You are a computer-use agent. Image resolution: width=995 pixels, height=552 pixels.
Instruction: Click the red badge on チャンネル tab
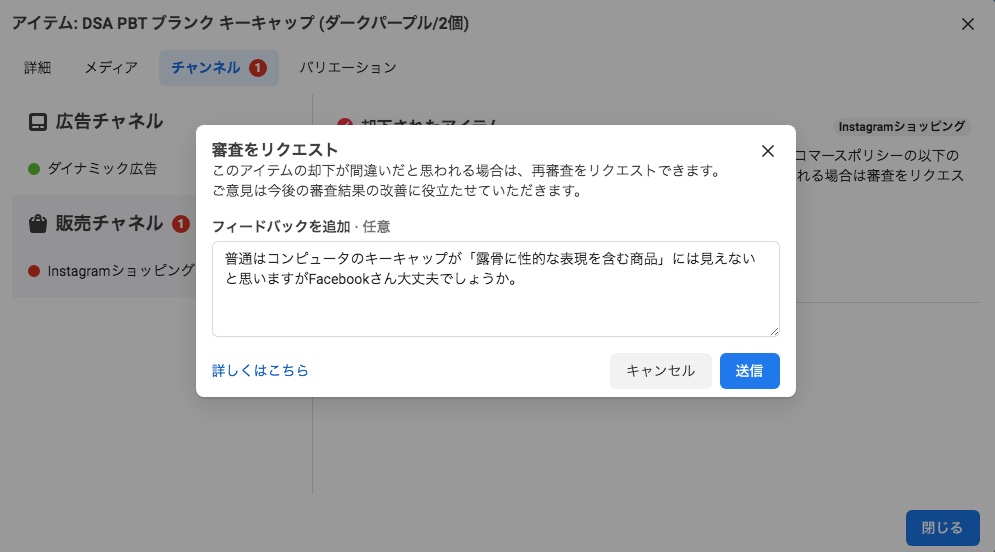coord(258,68)
